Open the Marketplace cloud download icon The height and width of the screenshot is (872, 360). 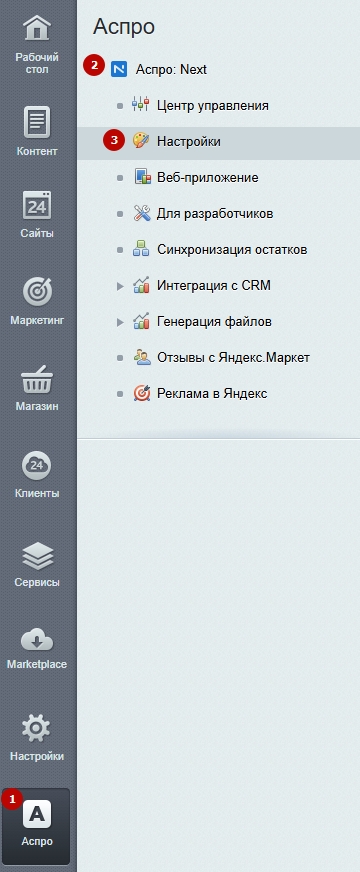click(37, 640)
